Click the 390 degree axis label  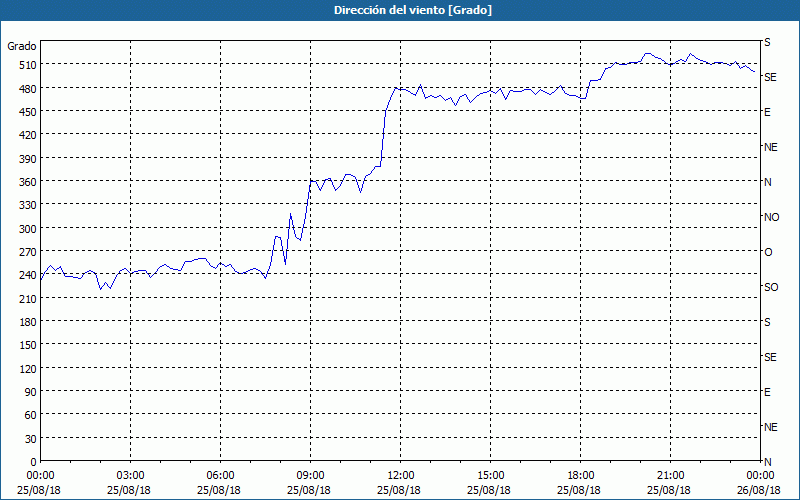[29, 159]
